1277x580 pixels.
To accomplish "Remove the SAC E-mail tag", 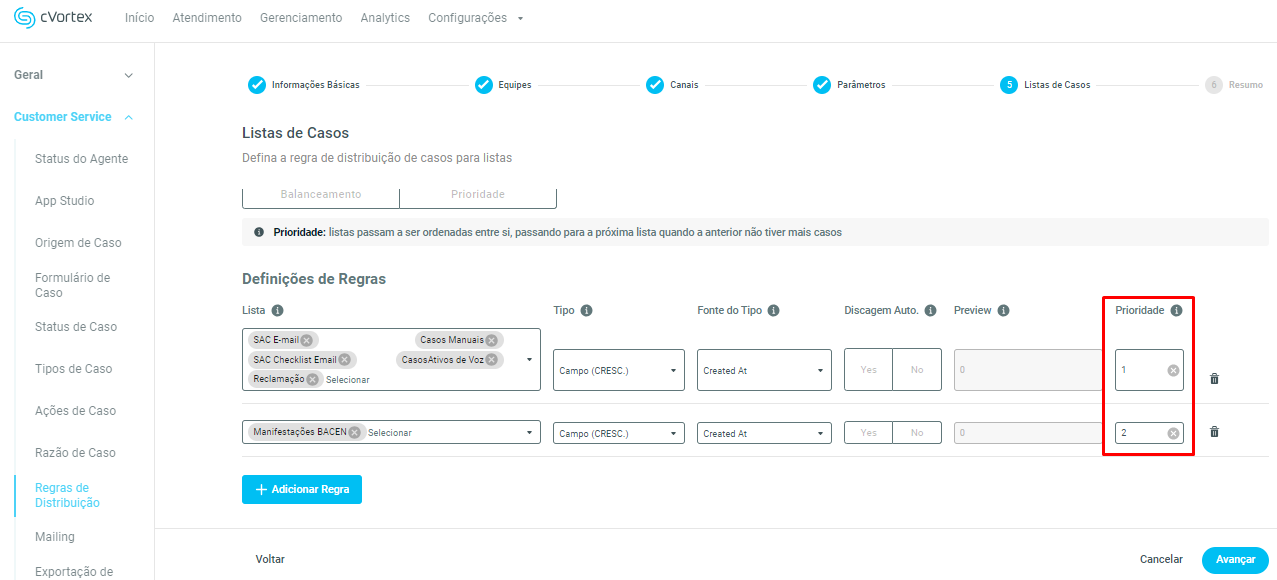I will [x=307, y=340].
